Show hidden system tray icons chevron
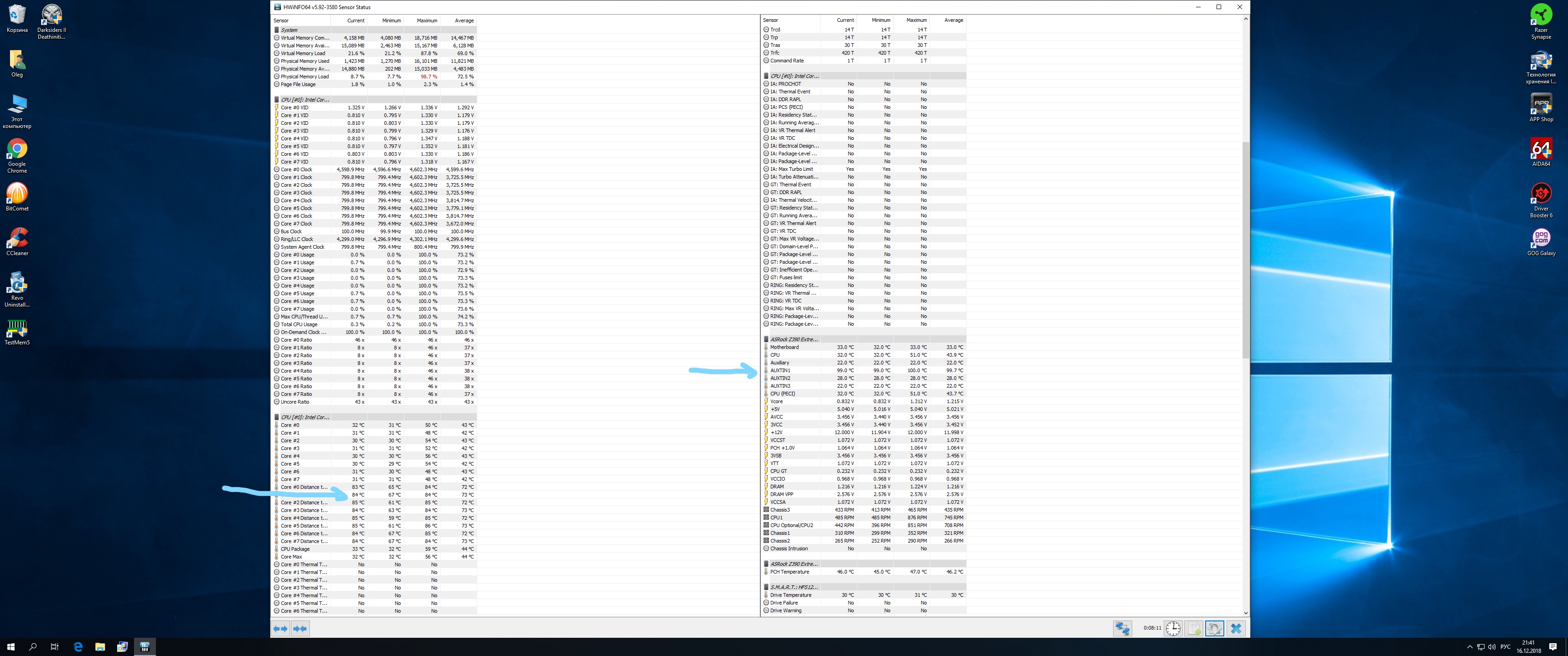Image resolution: width=1568 pixels, height=656 pixels. (1470, 647)
